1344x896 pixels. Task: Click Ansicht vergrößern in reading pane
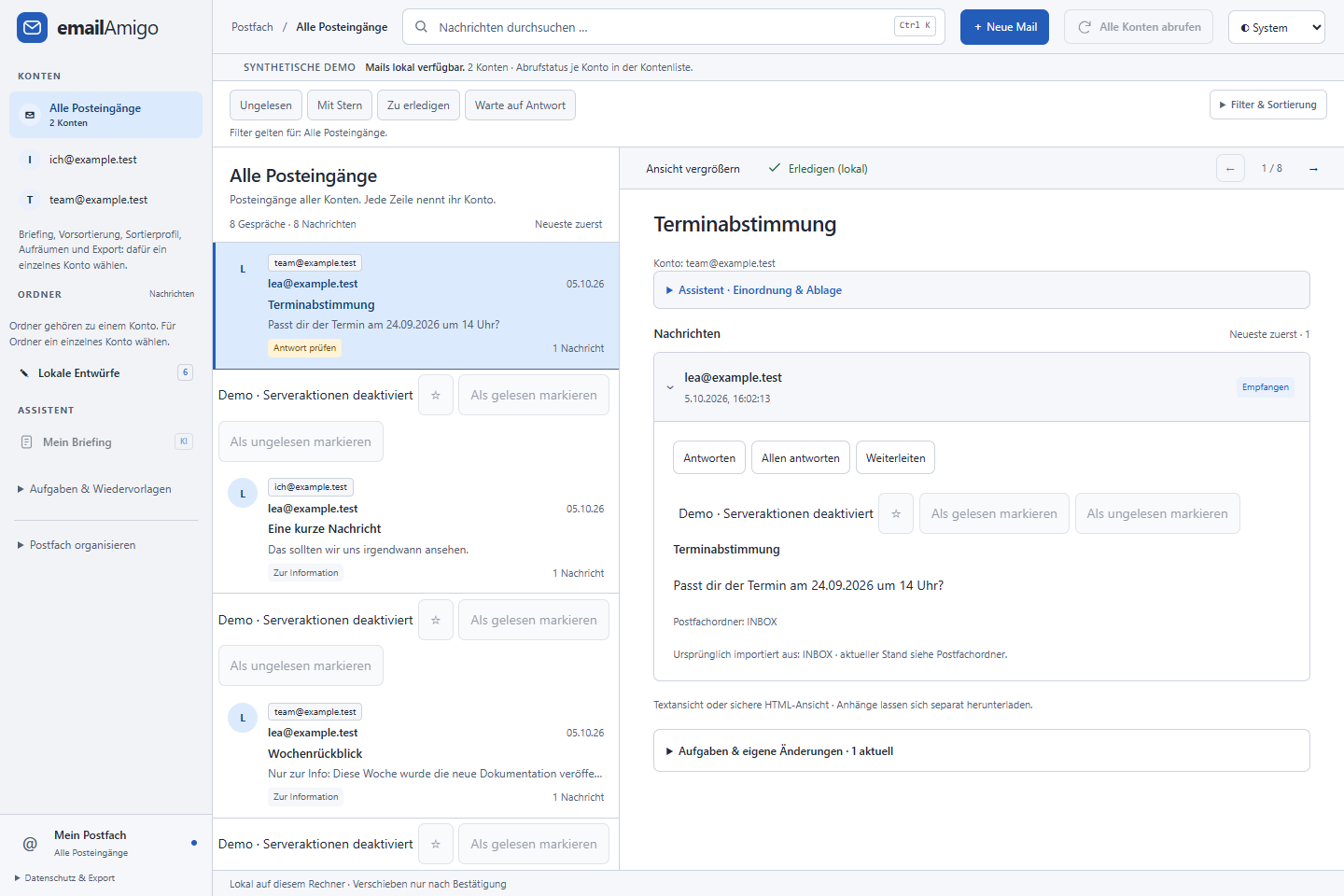pyautogui.click(x=693, y=169)
